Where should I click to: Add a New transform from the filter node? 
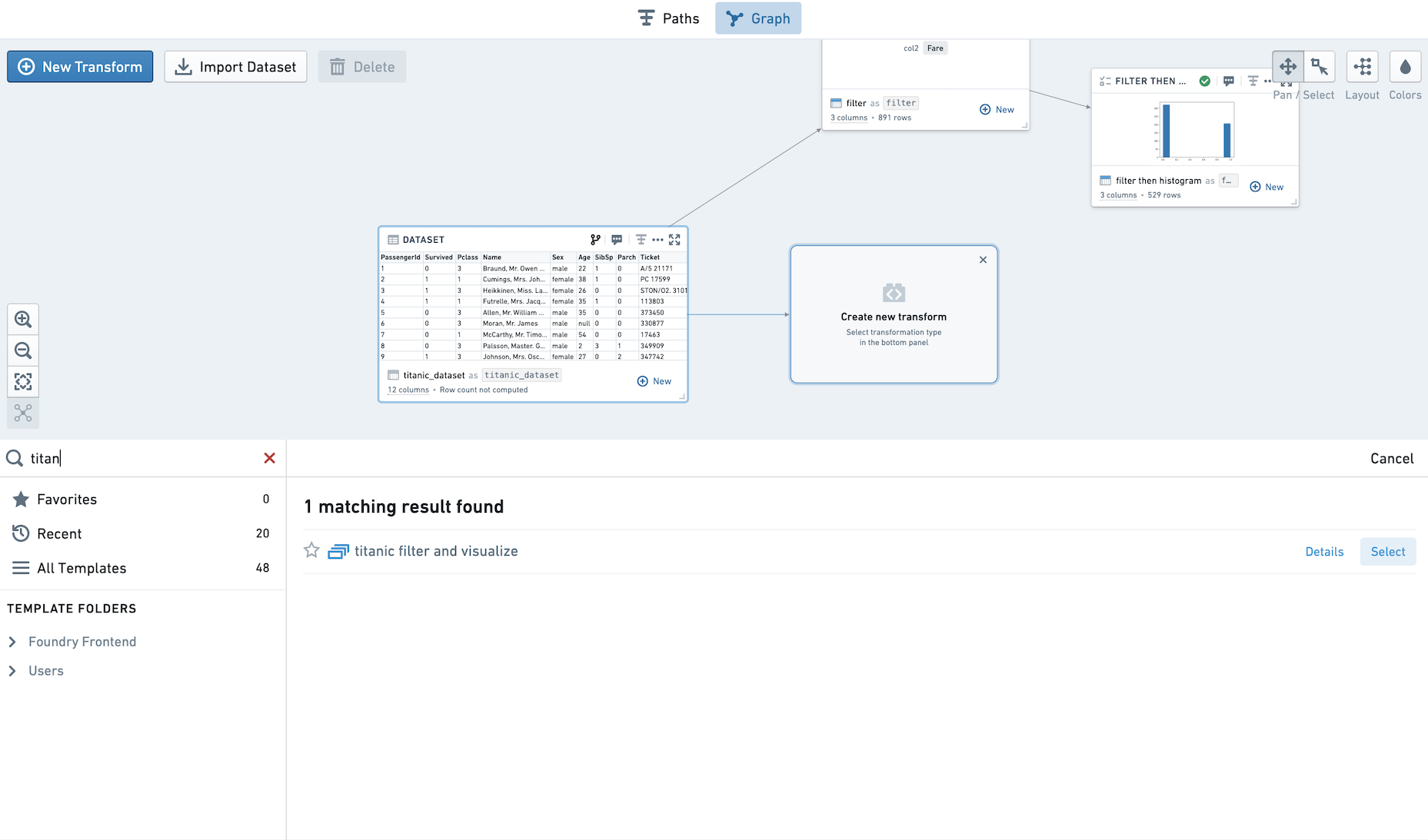(997, 110)
